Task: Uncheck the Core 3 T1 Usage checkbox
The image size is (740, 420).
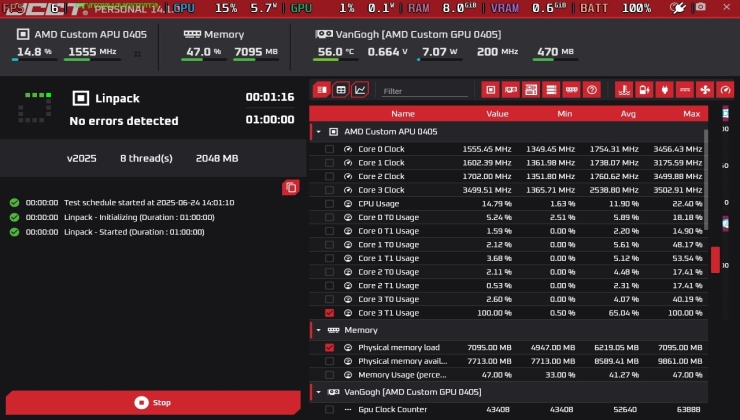Action: tap(330, 313)
